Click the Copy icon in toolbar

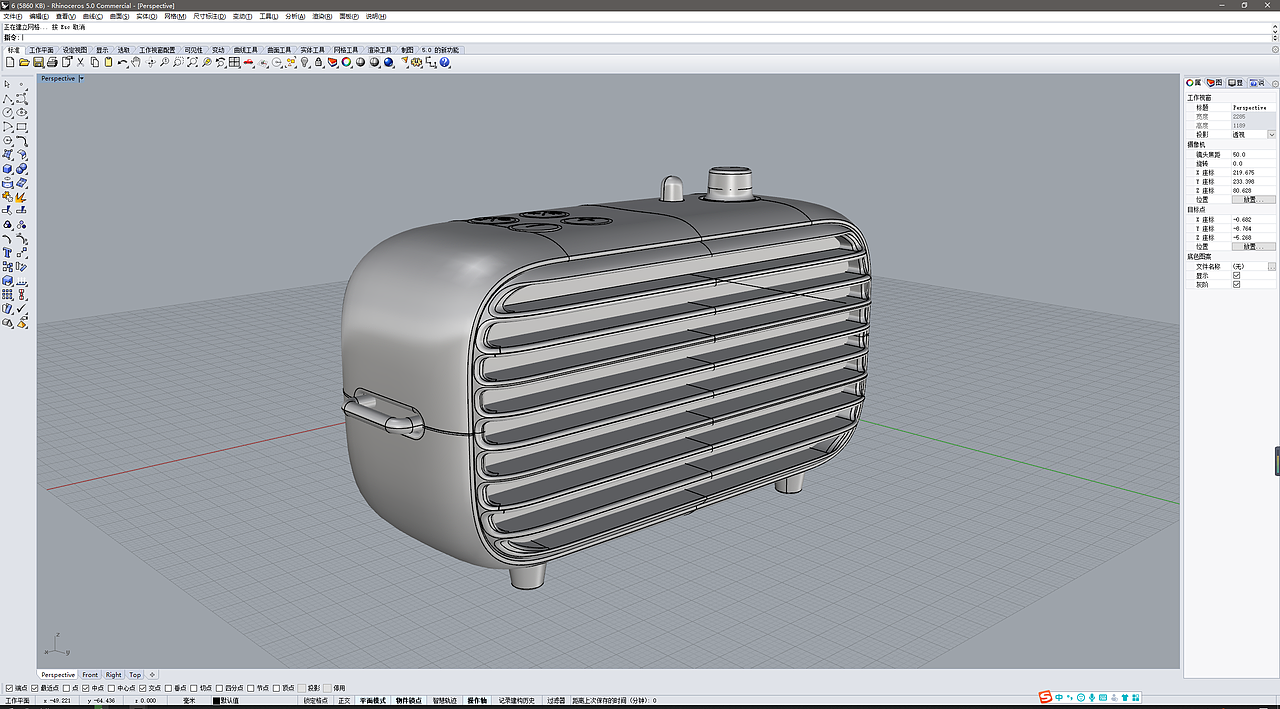click(94, 62)
